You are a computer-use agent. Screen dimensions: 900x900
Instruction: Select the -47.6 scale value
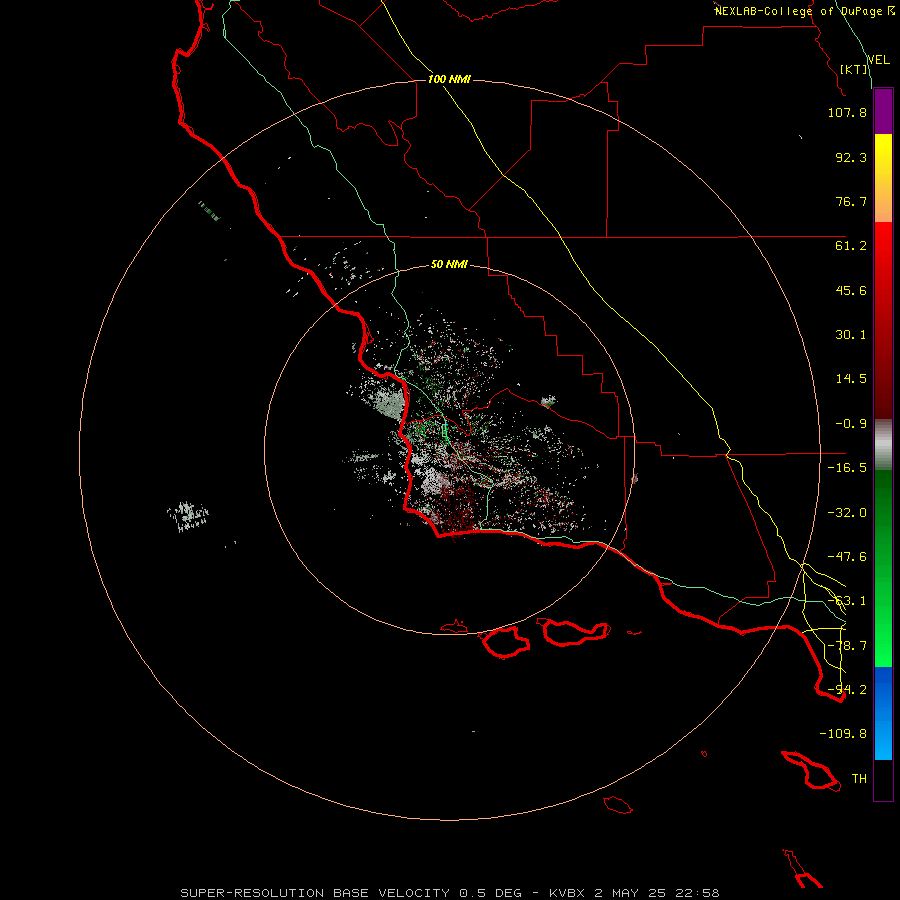pyautogui.click(x=847, y=557)
